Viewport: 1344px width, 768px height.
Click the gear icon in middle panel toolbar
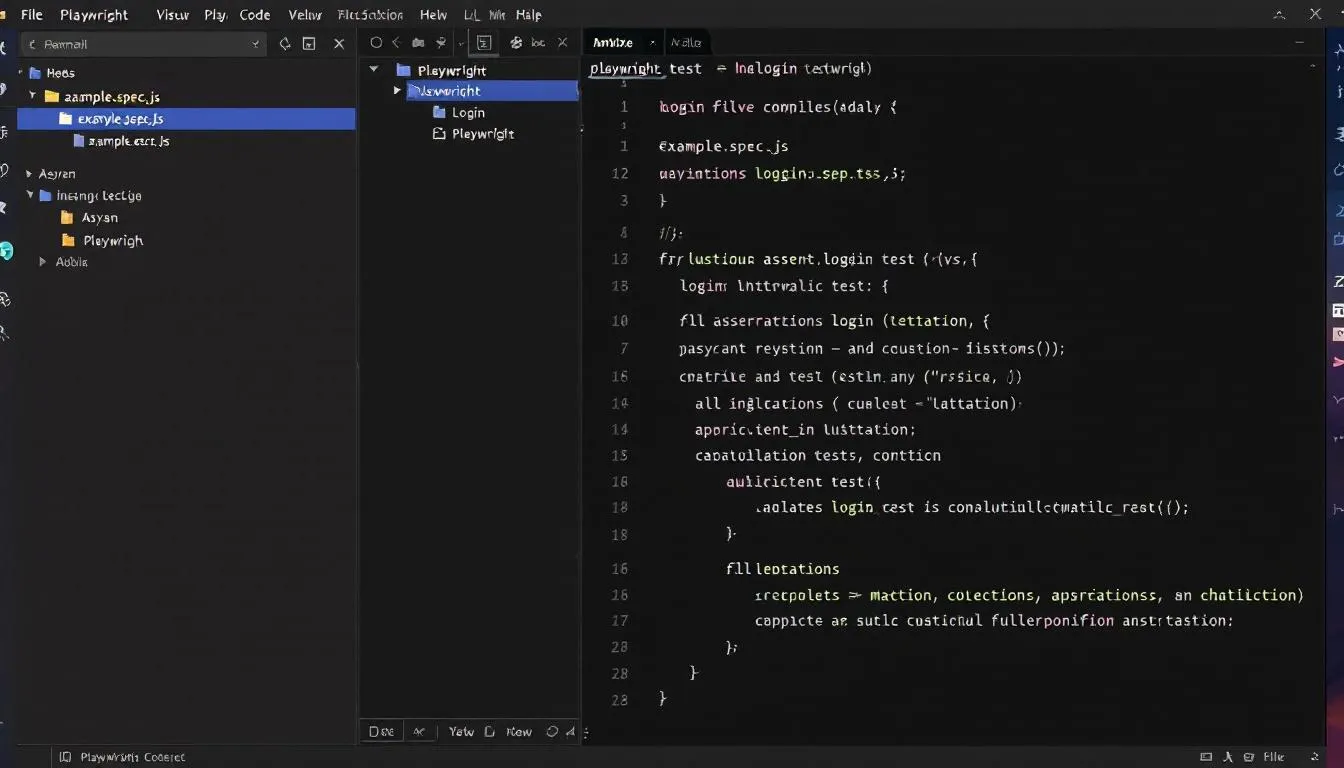click(x=516, y=43)
